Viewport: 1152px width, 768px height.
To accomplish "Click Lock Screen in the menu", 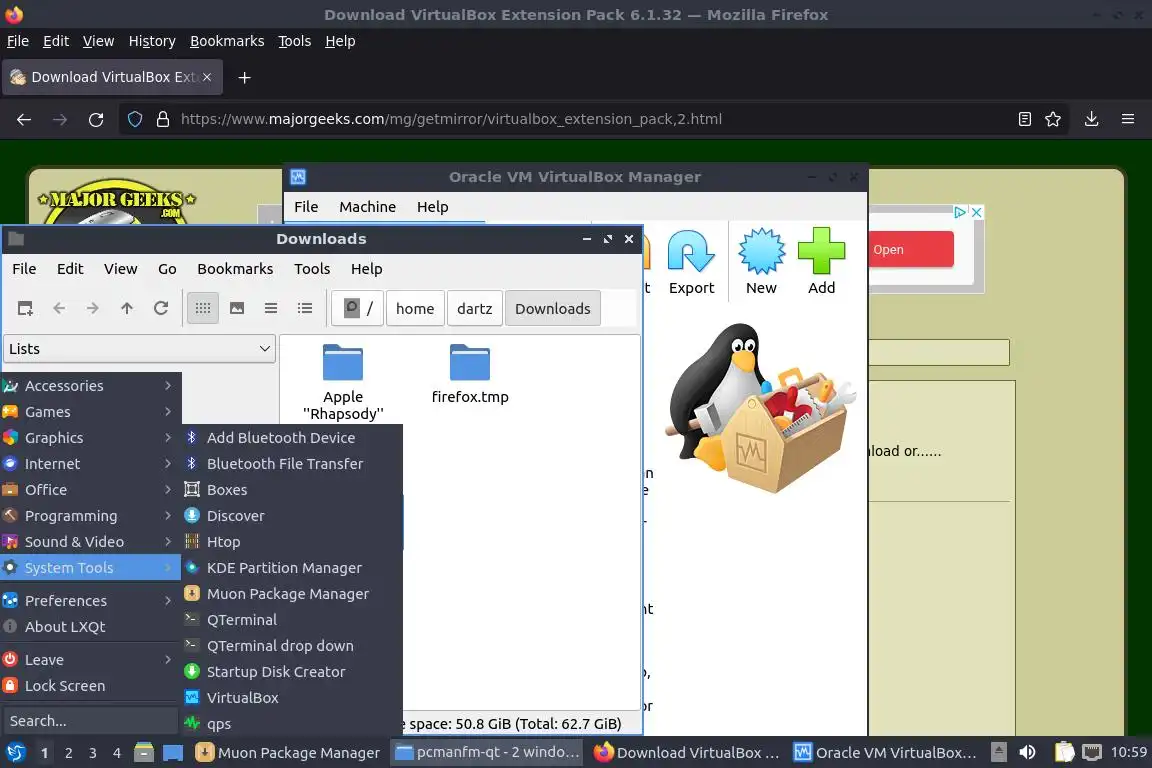I will [x=90, y=686].
